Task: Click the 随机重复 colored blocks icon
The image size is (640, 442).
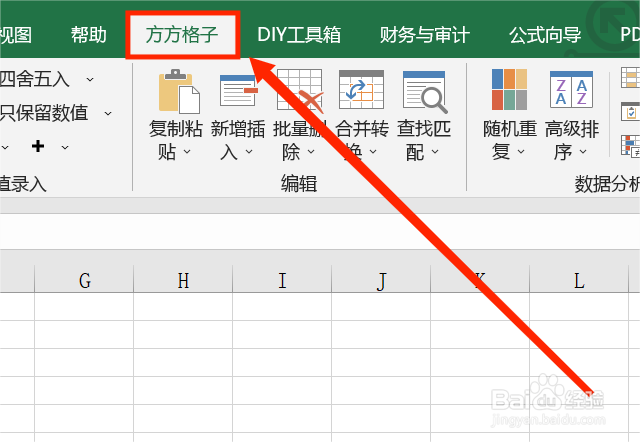Action: pyautogui.click(x=509, y=89)
